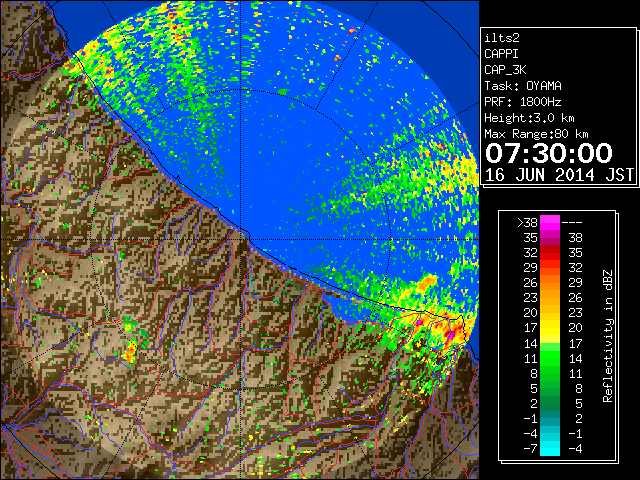Viewport: 640px width, 480px height.
Task: Click the CAPPI product label
Action: pyautogui.click(x=501, y=54)
